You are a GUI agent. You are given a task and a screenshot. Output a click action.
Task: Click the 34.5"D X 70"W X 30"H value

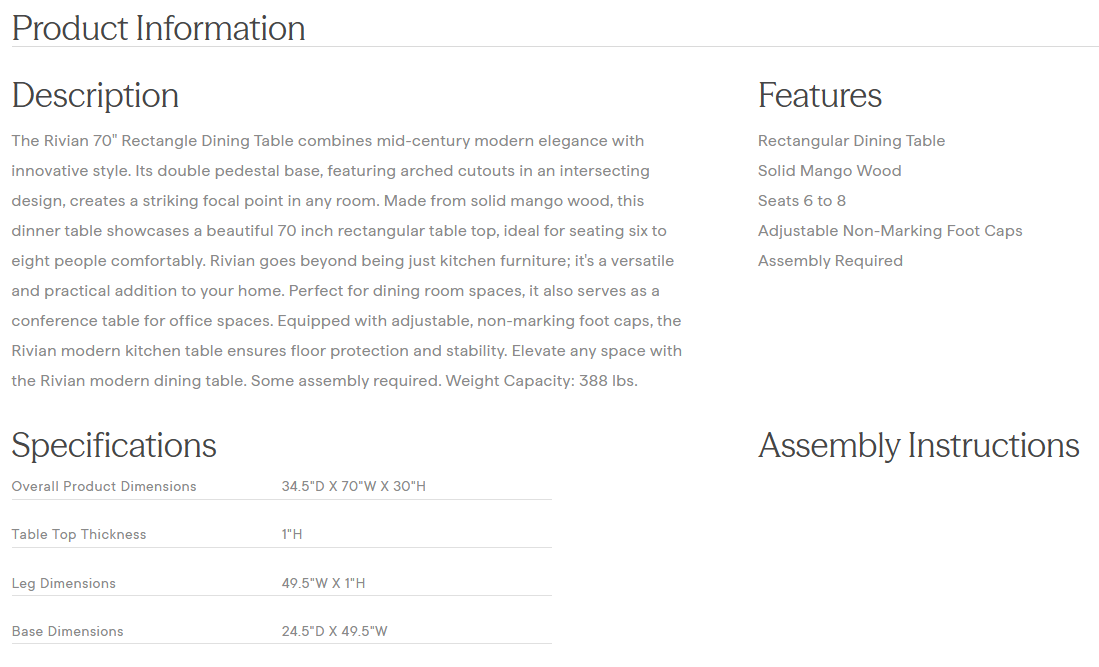[354, 487]
